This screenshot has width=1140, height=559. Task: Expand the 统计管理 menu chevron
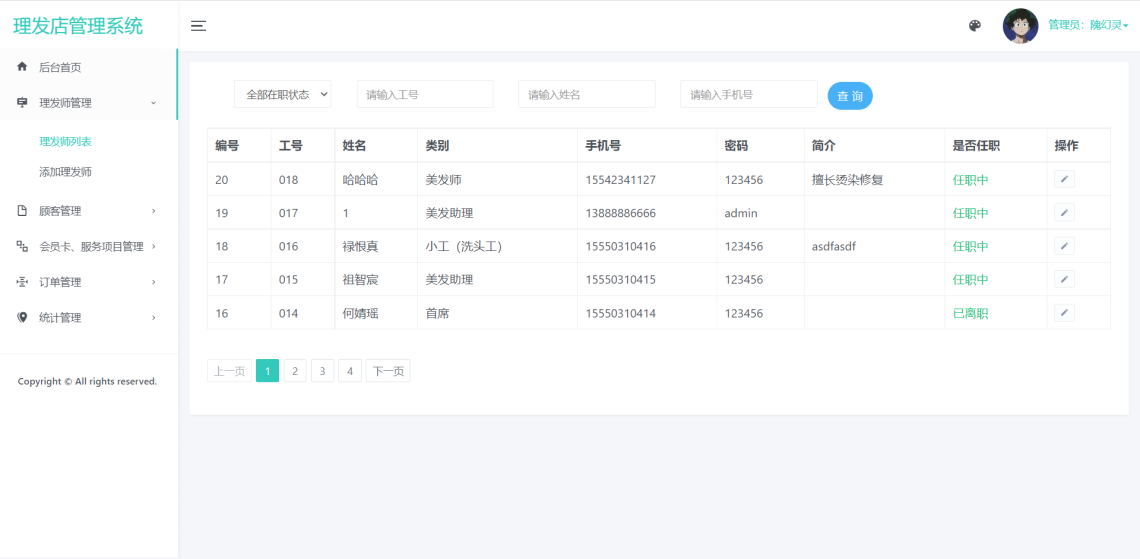[153, 318]
